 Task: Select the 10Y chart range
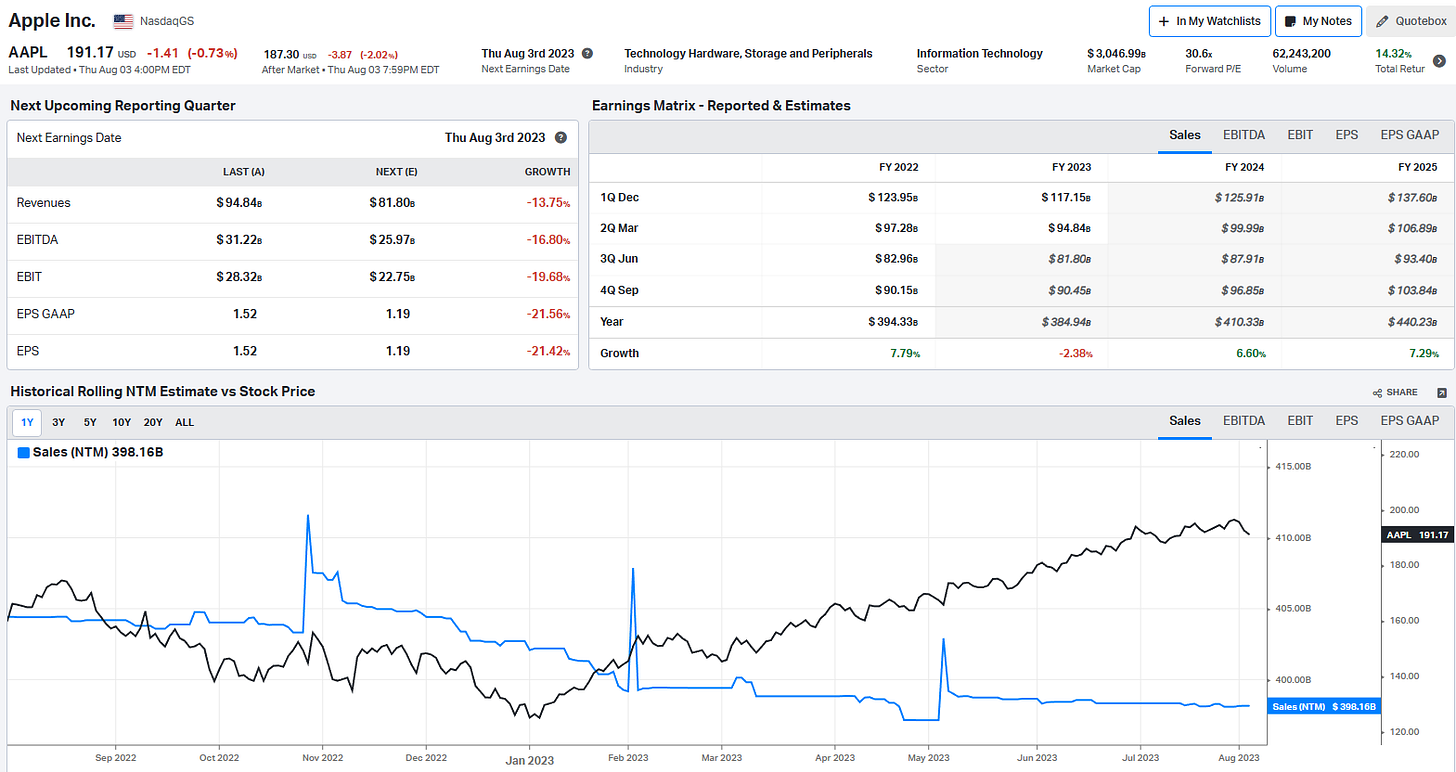pos(121,422)
